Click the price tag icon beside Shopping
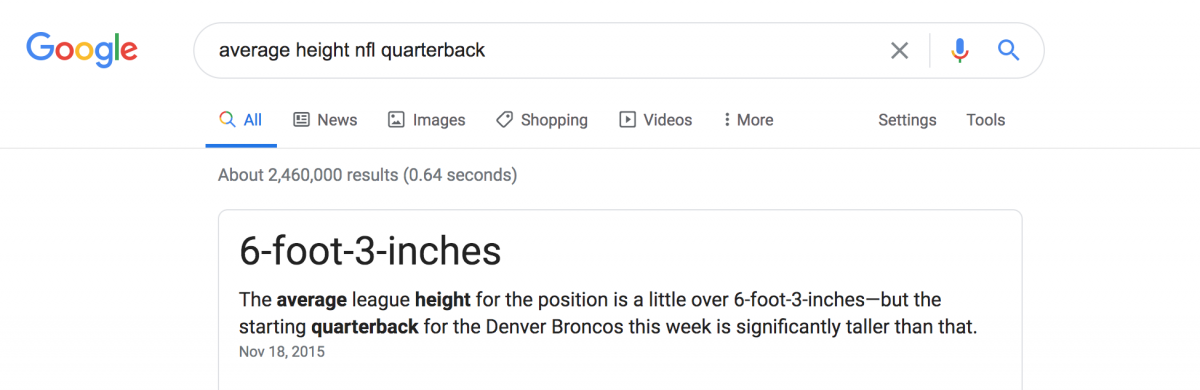This screenshot has height=390, width=1200. [x=505, y=120]
